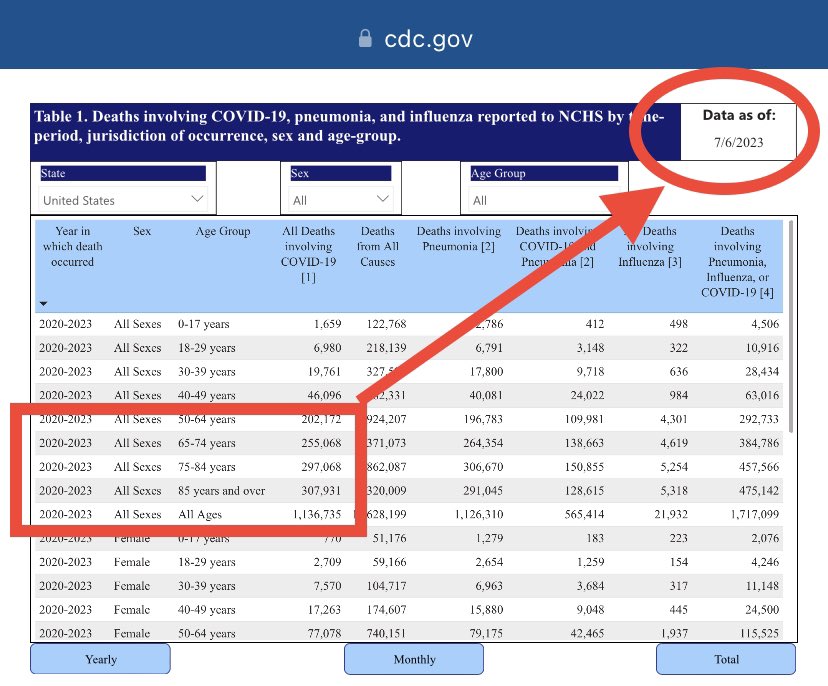Click the total value 475,142

[x=759, y=491]
